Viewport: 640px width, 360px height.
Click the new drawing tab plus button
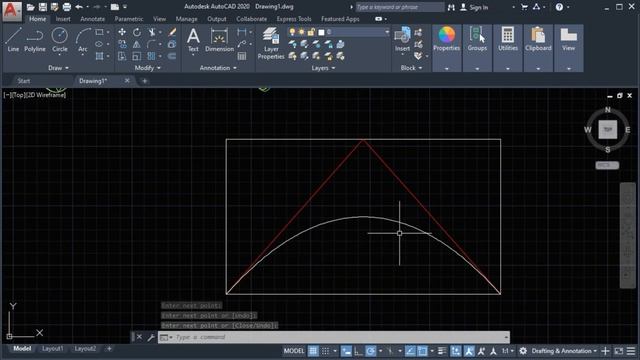(144, 81)
